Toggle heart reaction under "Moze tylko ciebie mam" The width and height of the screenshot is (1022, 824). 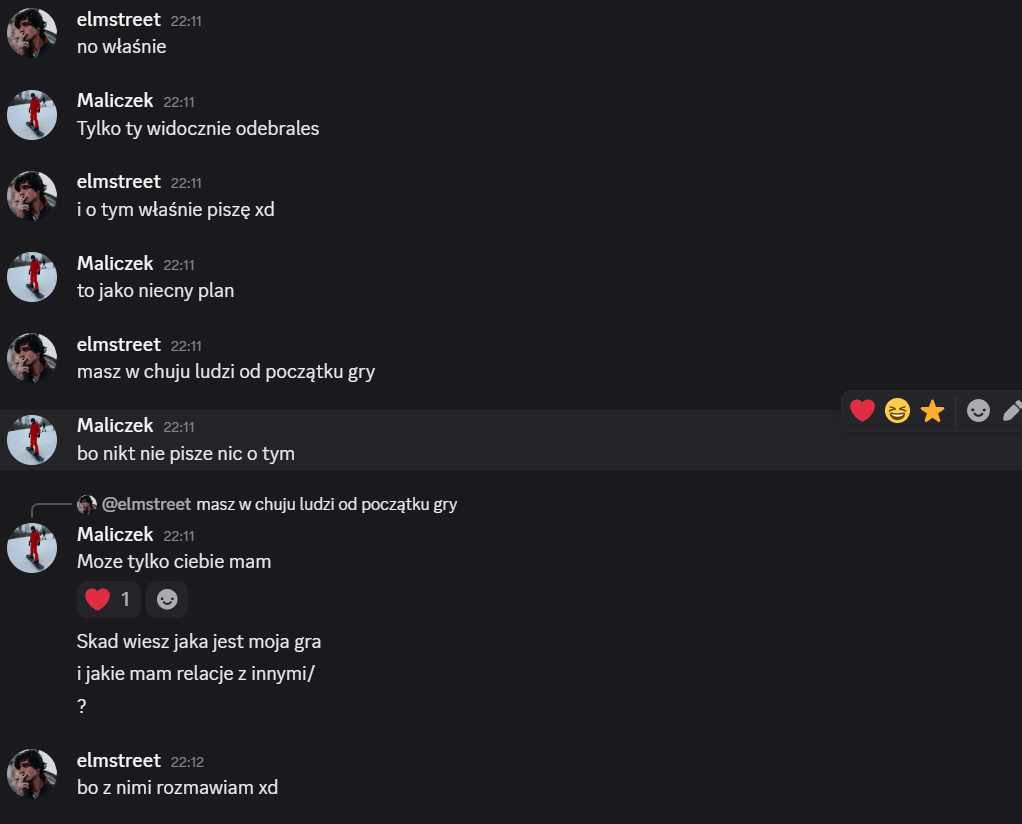(x=109, y=599)
